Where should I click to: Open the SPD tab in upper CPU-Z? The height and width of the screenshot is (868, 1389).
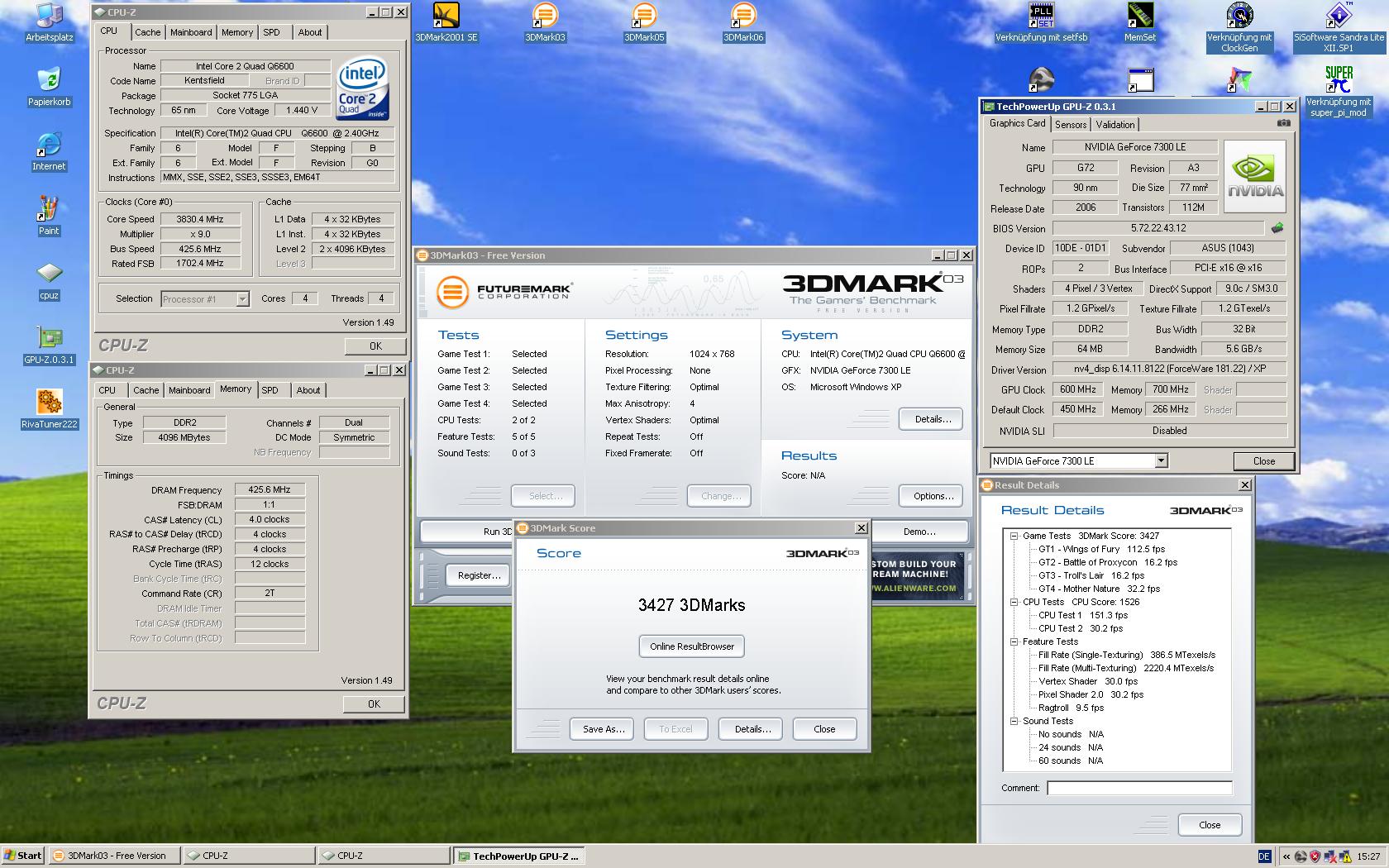271,32
